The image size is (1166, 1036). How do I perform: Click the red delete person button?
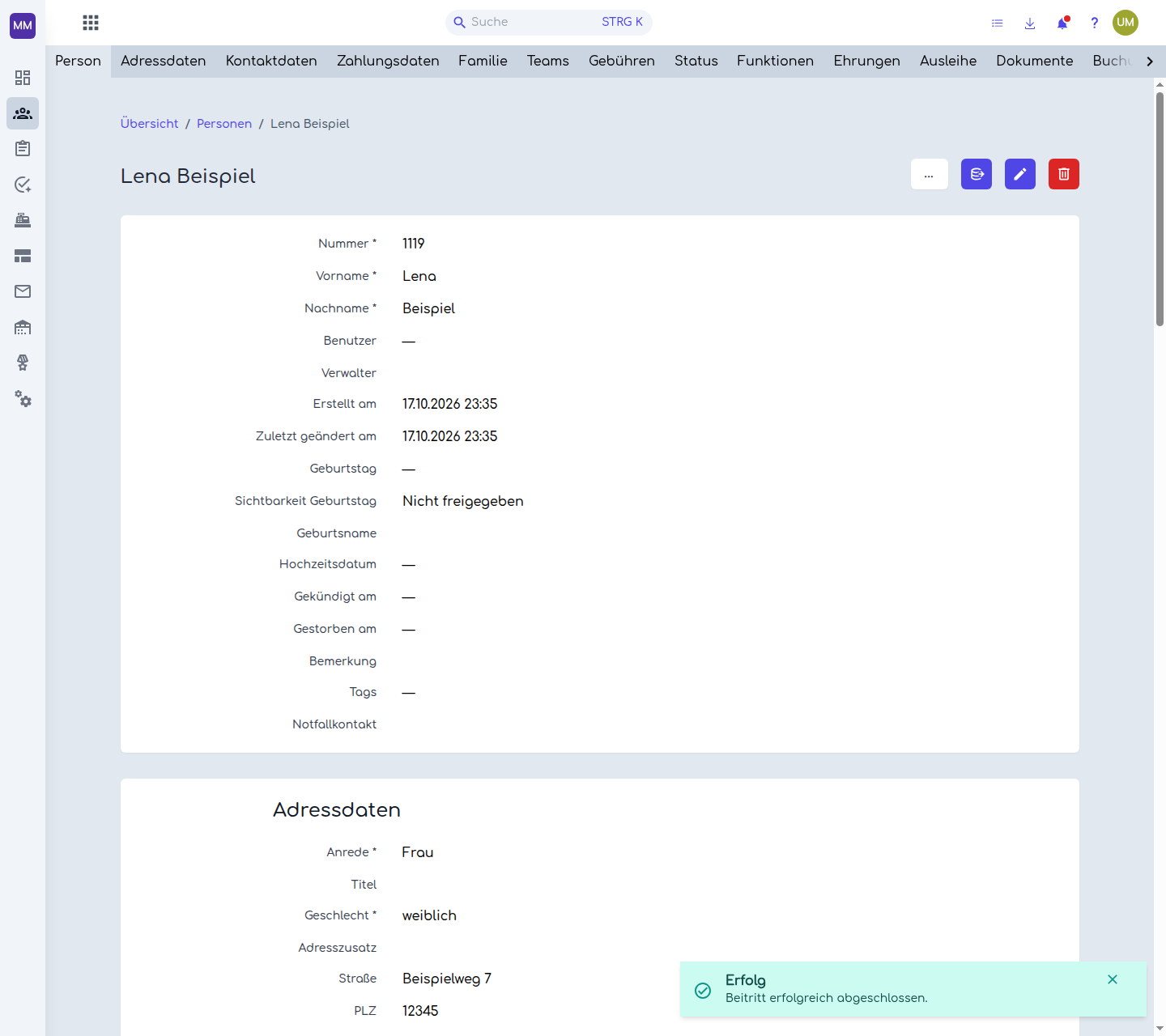[x=1063, y=174]
